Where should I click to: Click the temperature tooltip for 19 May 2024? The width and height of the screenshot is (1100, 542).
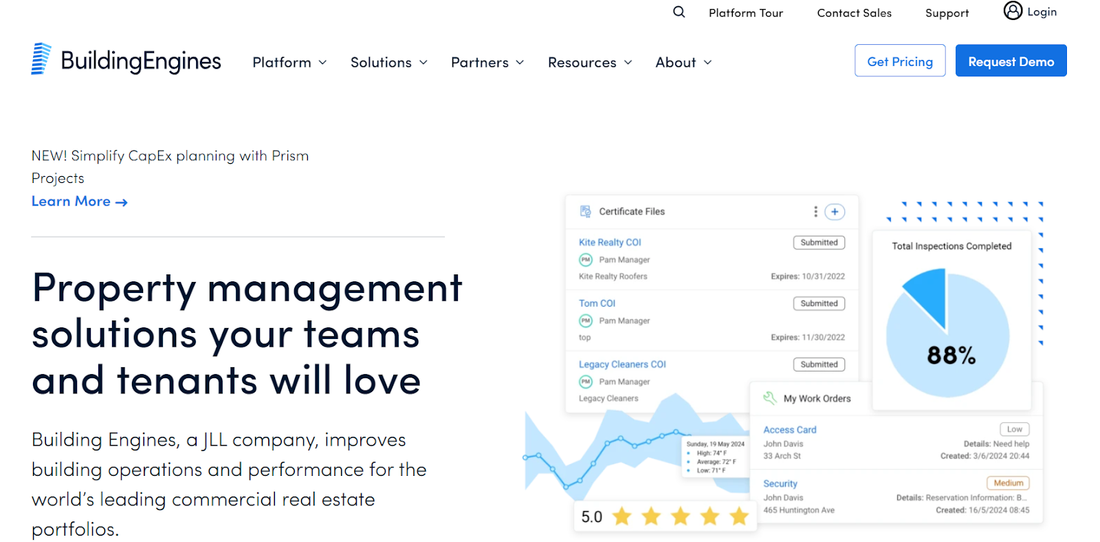717,458
